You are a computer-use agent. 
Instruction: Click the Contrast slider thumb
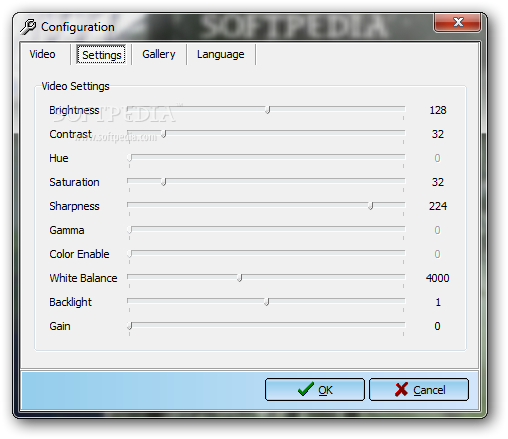click(x=164, y=134)
